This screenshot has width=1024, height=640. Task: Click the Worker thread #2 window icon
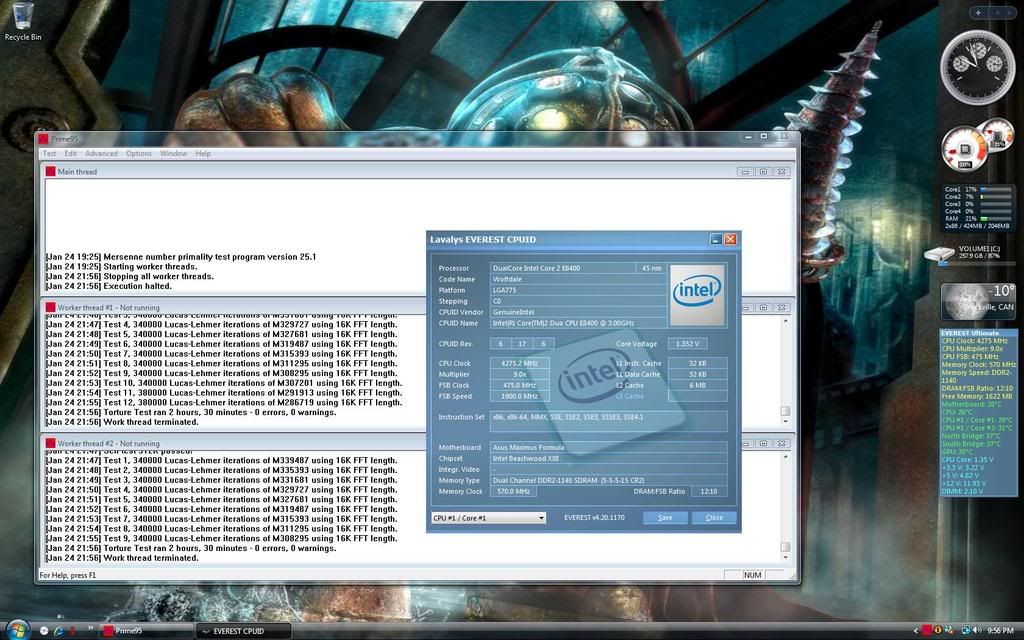[50, 443]
